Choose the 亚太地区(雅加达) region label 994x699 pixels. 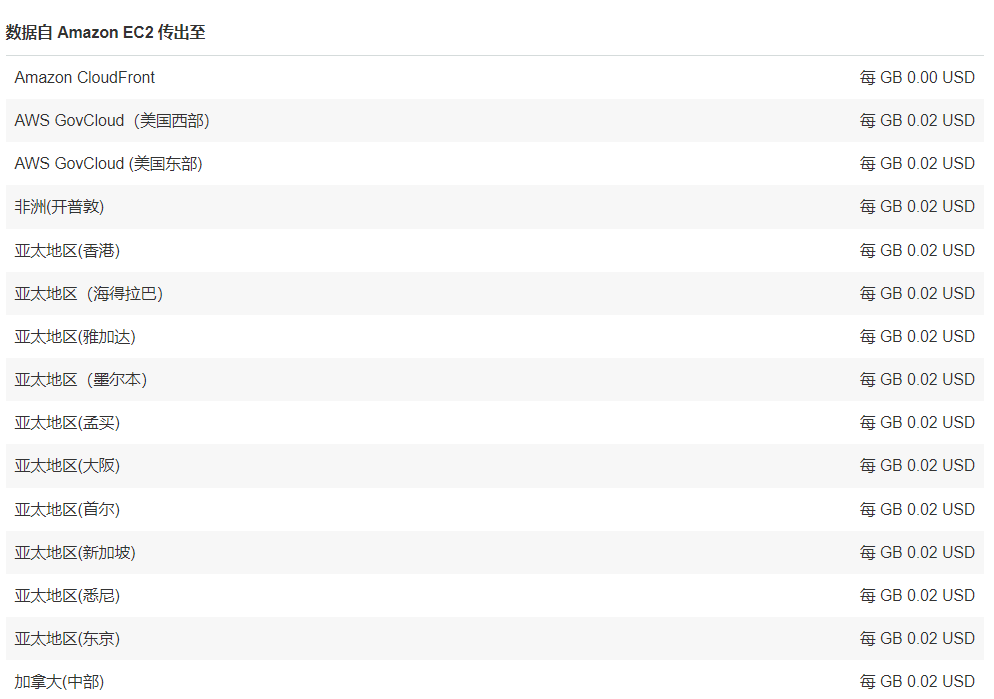[75, 336]
